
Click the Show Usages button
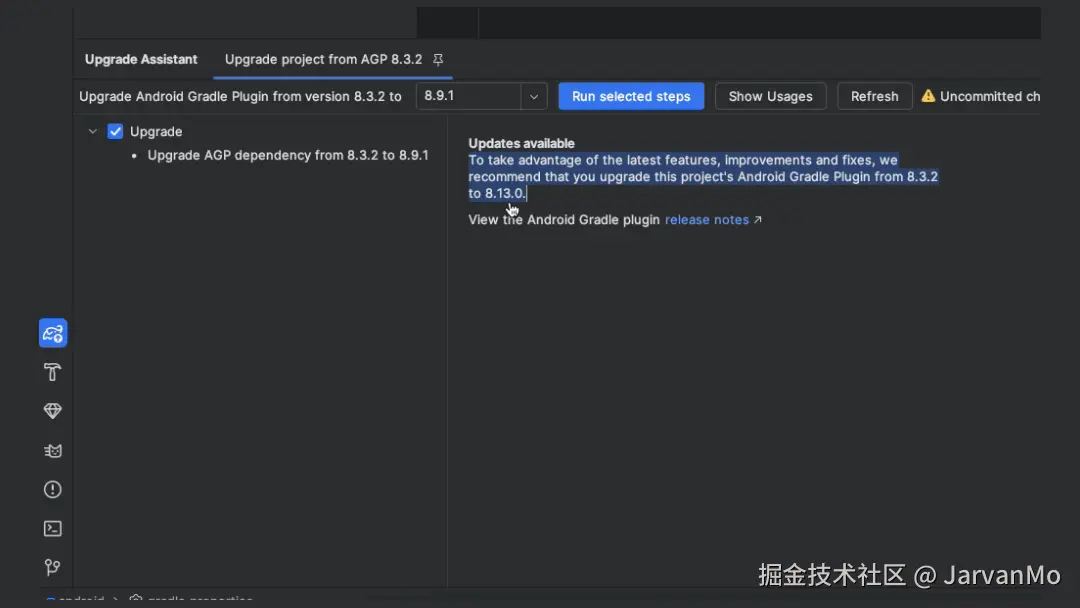[x=770, y=96]
